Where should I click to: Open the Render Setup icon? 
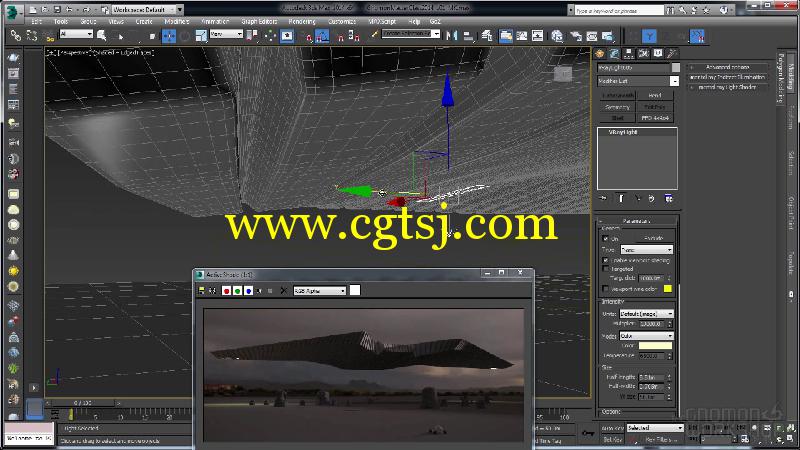[576, 36]
